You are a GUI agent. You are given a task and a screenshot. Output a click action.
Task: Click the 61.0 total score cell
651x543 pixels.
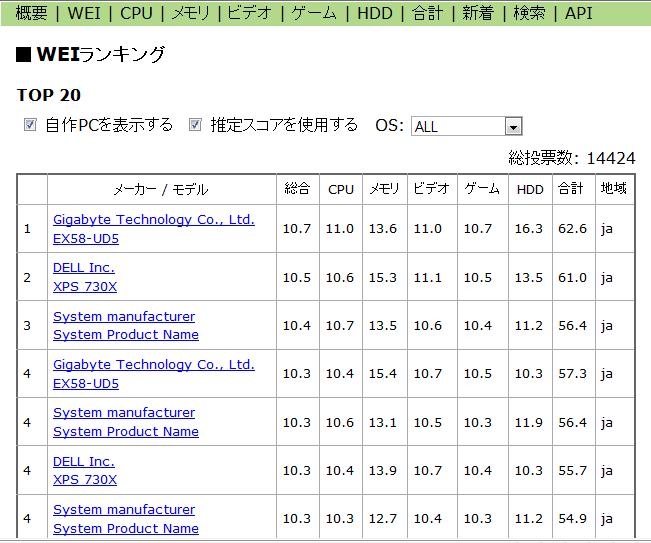click(x=573, y=277)
